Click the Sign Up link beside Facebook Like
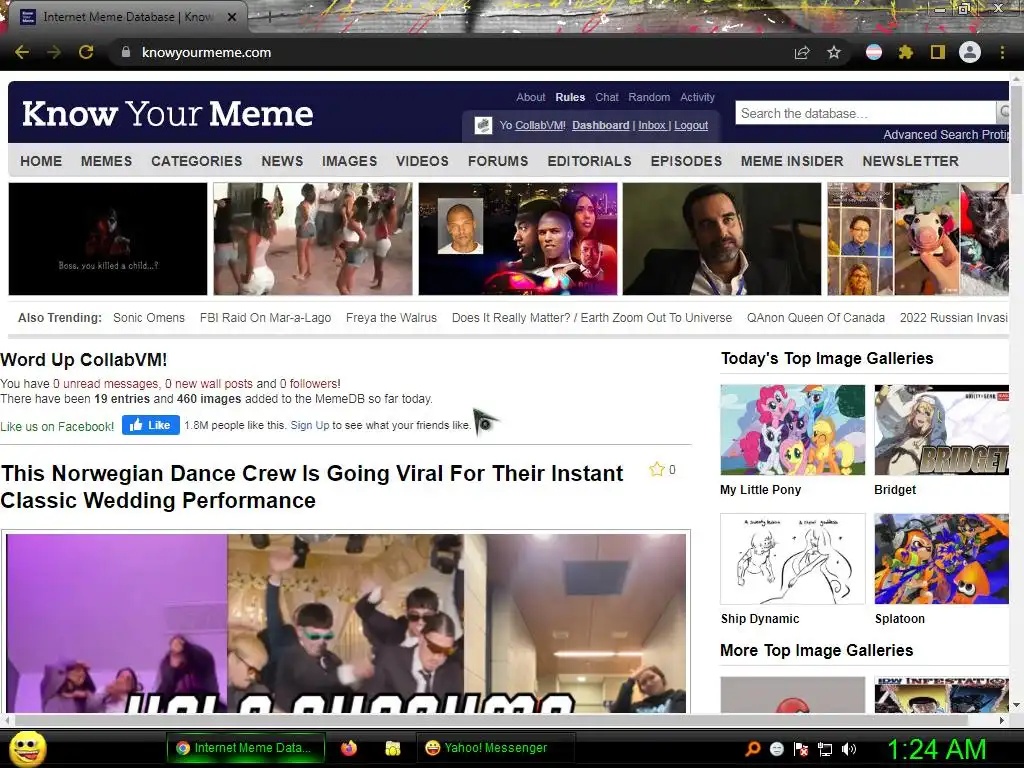Viewport: 1024px width, 768px height. point(310,425)
